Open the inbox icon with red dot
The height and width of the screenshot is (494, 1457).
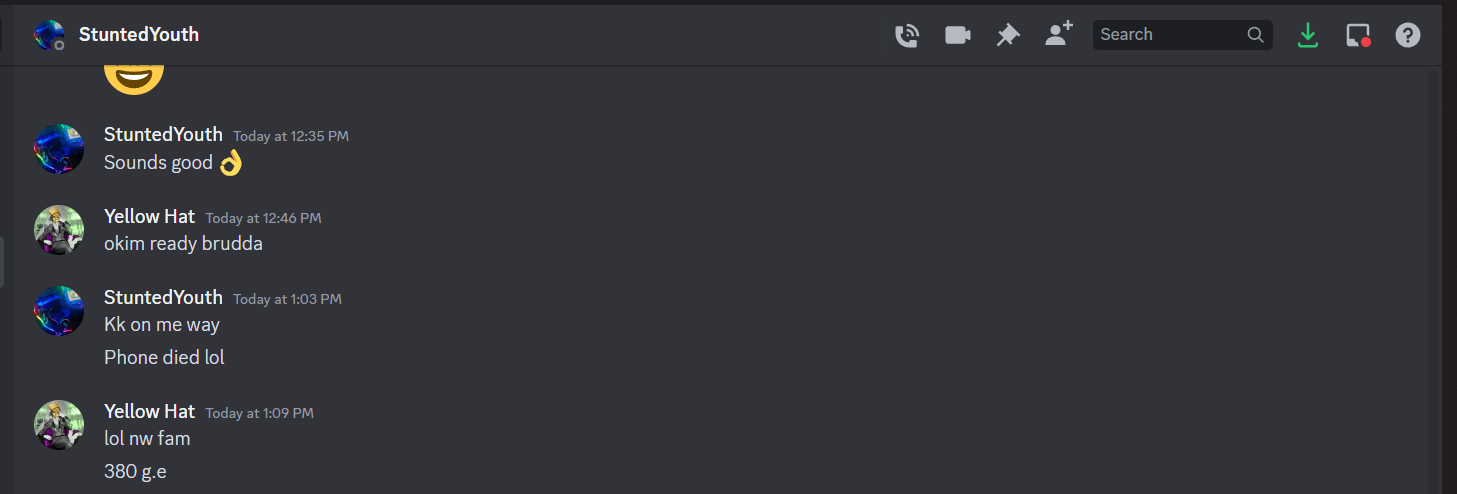click(x=1358, y=35)
